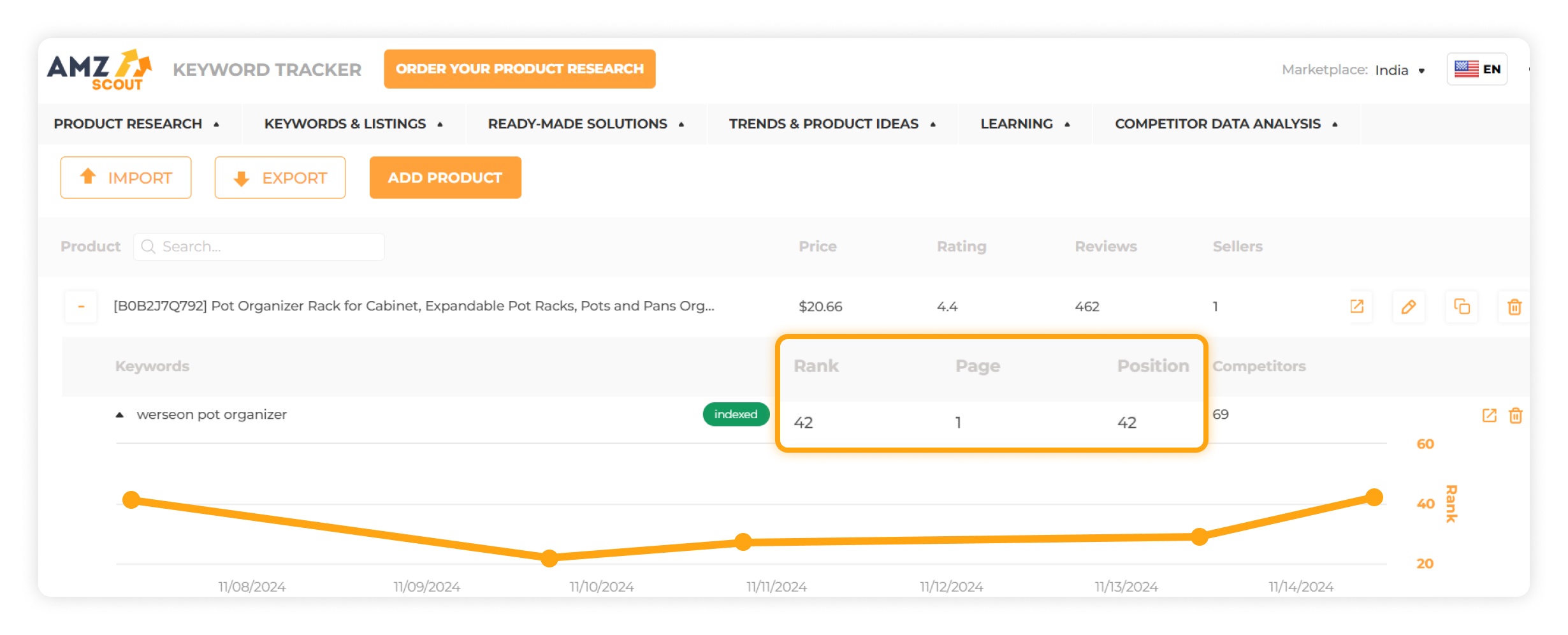1568x635 pixels.
Task: Toggle keyword sort order with the triangle indicator
Action: pos(119,413)
